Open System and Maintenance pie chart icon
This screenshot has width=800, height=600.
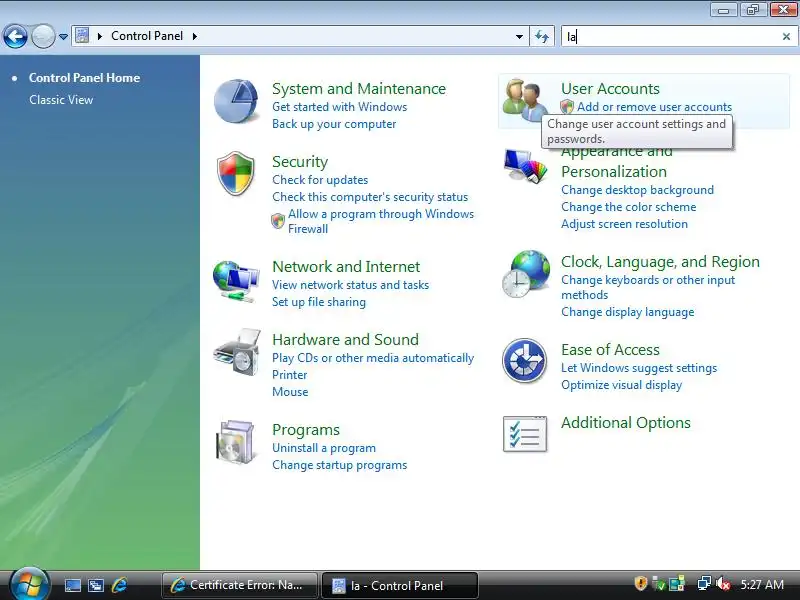click(236, 101)
